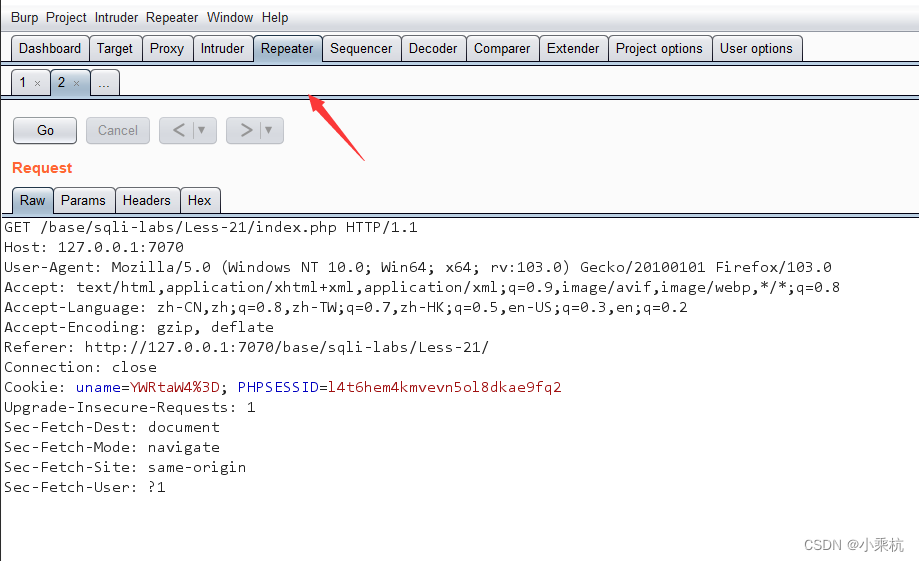919x561 pixels.
Task: Open the previous-history dropdown arrow
Action: coord(202,130)
